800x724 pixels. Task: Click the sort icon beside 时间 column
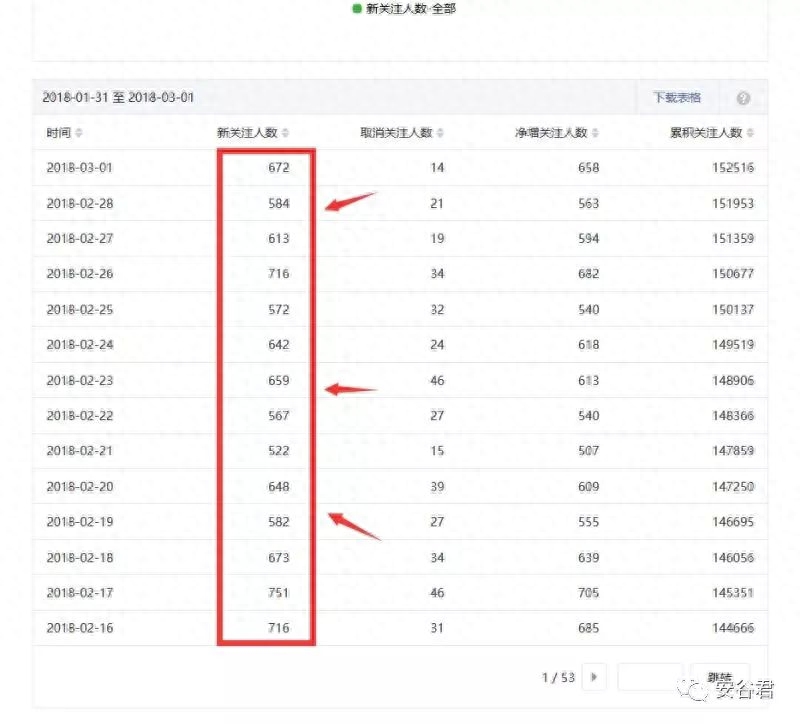[79, 133]
